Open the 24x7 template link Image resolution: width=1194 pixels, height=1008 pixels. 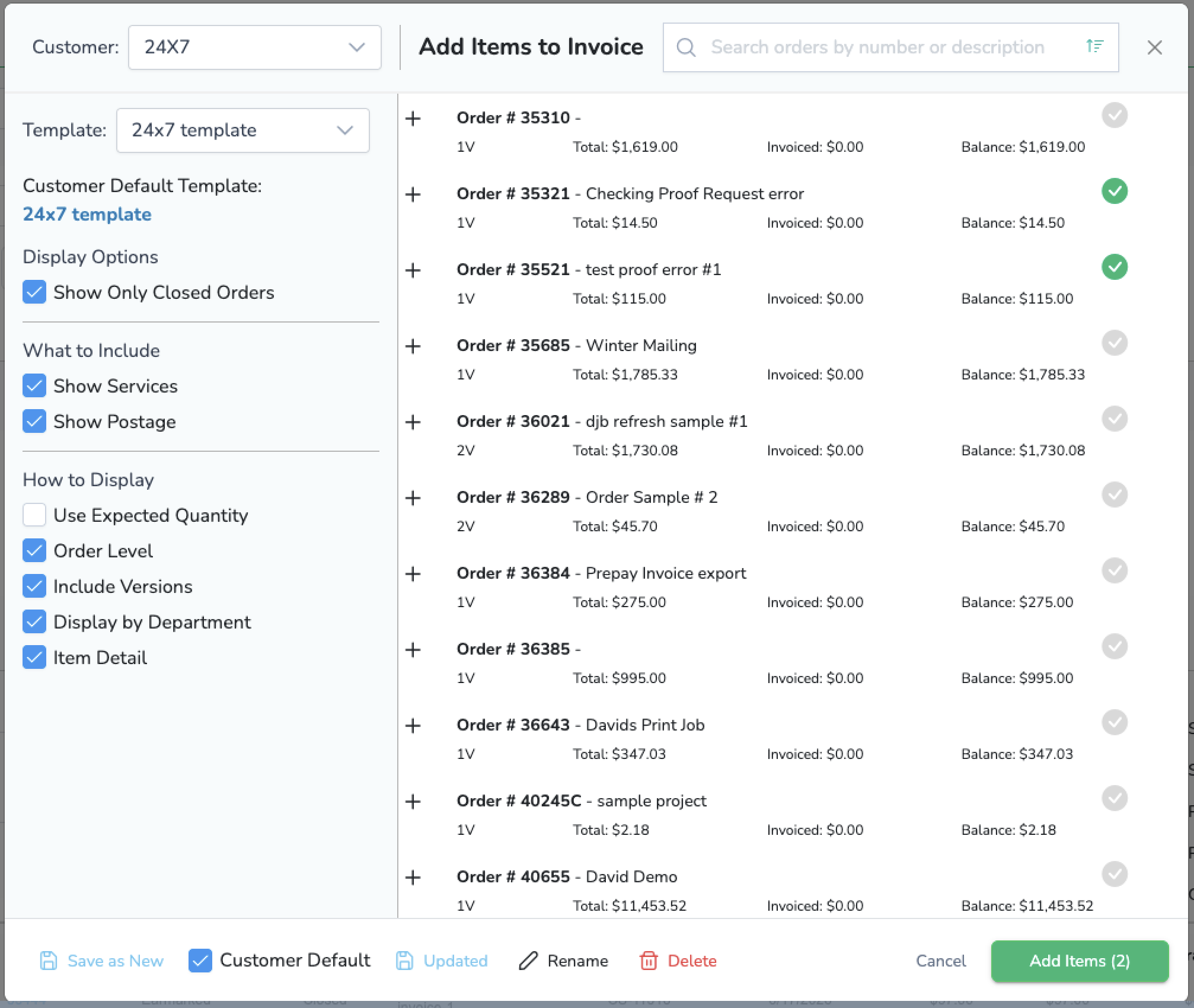coord(87,214)
